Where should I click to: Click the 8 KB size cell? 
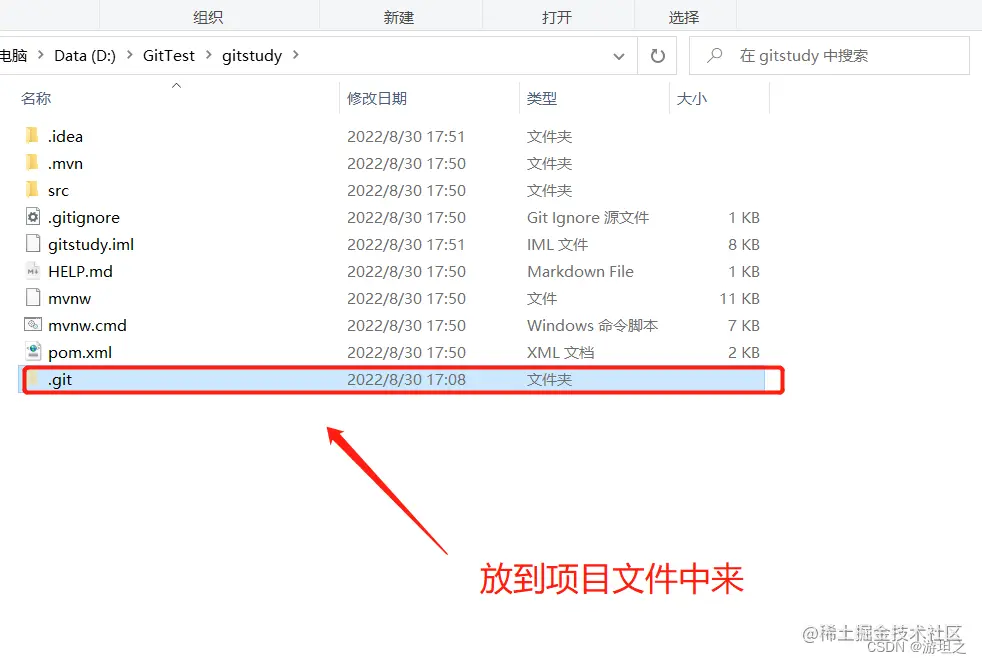coord(744,244)
